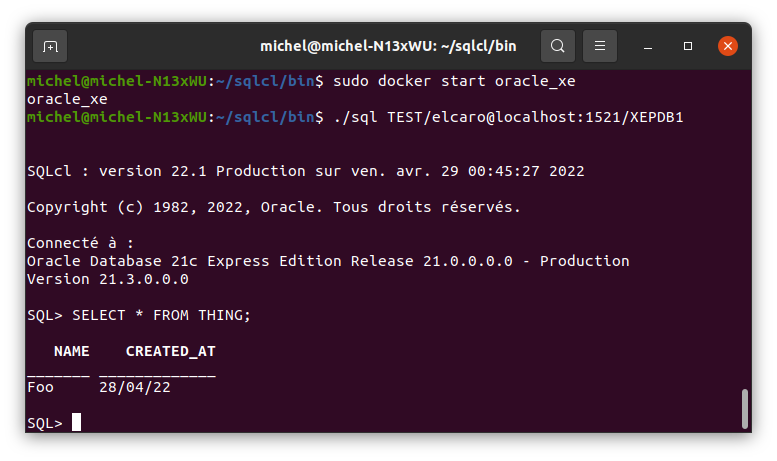Image resolution: width=777 pixels, height=461 pixels.
Task: Click the NAME column header
Action: tap(71, 351)
